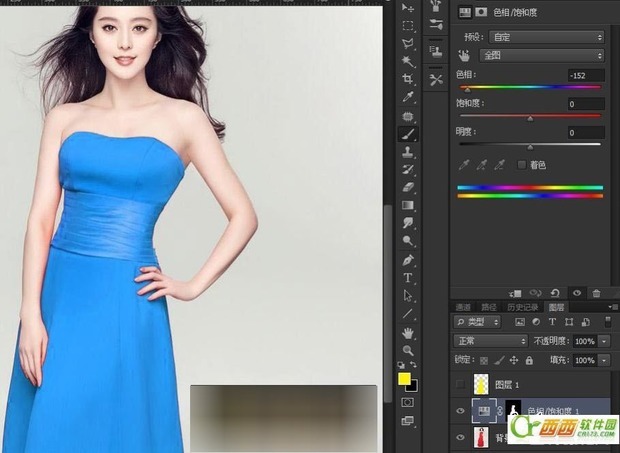This screenshot has width=620, height=453.
Task: Activate the Hand tool in toolbar
Action: [x=409, y=331]
